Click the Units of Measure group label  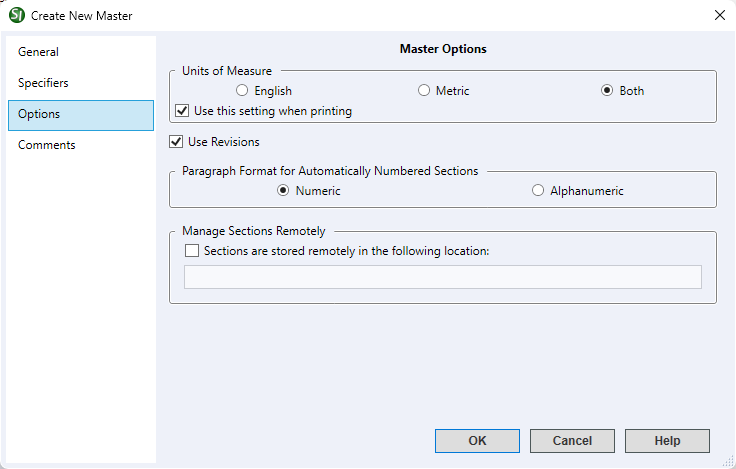click(x=227, y=71)
